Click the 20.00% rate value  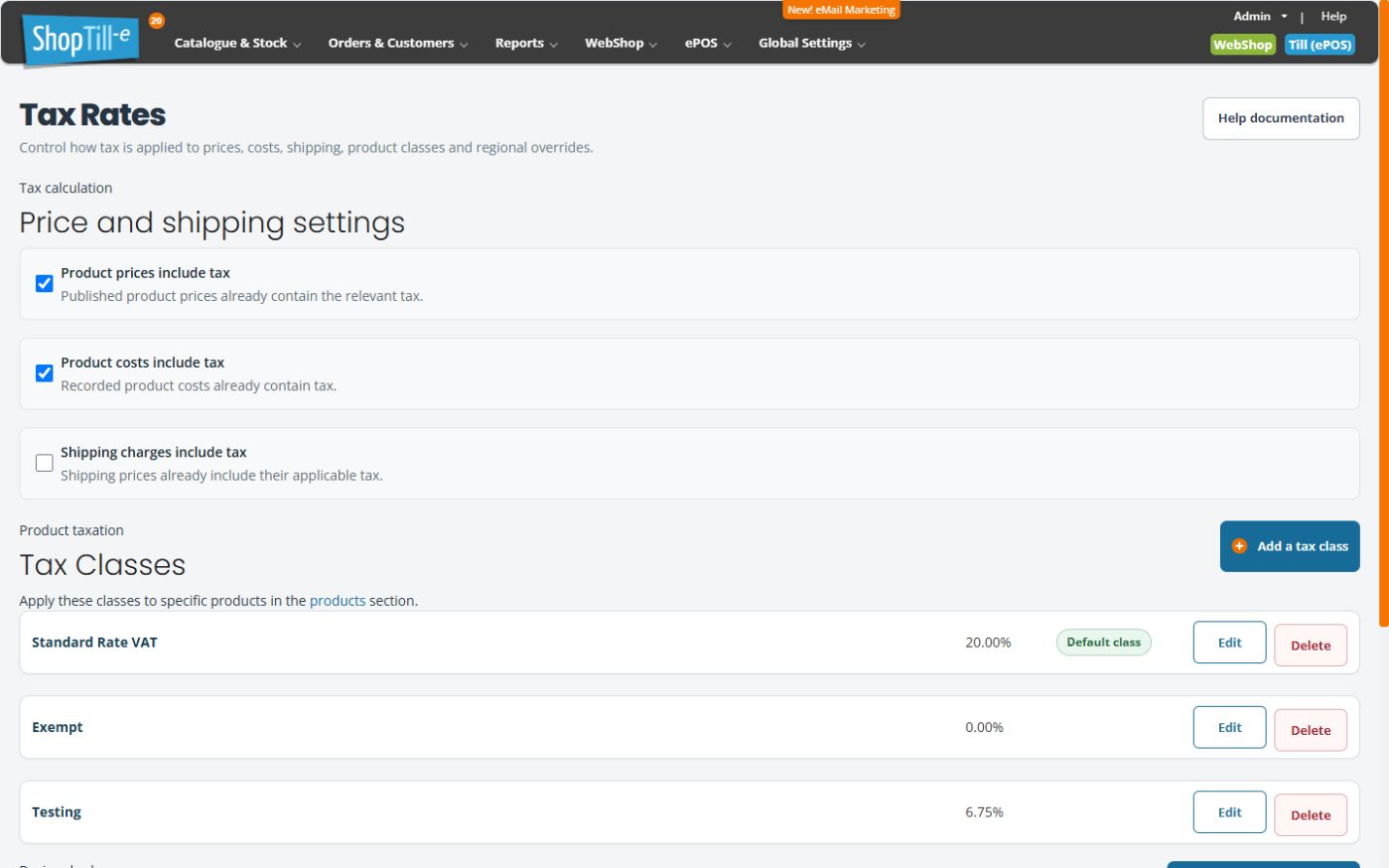click(988, 643)
